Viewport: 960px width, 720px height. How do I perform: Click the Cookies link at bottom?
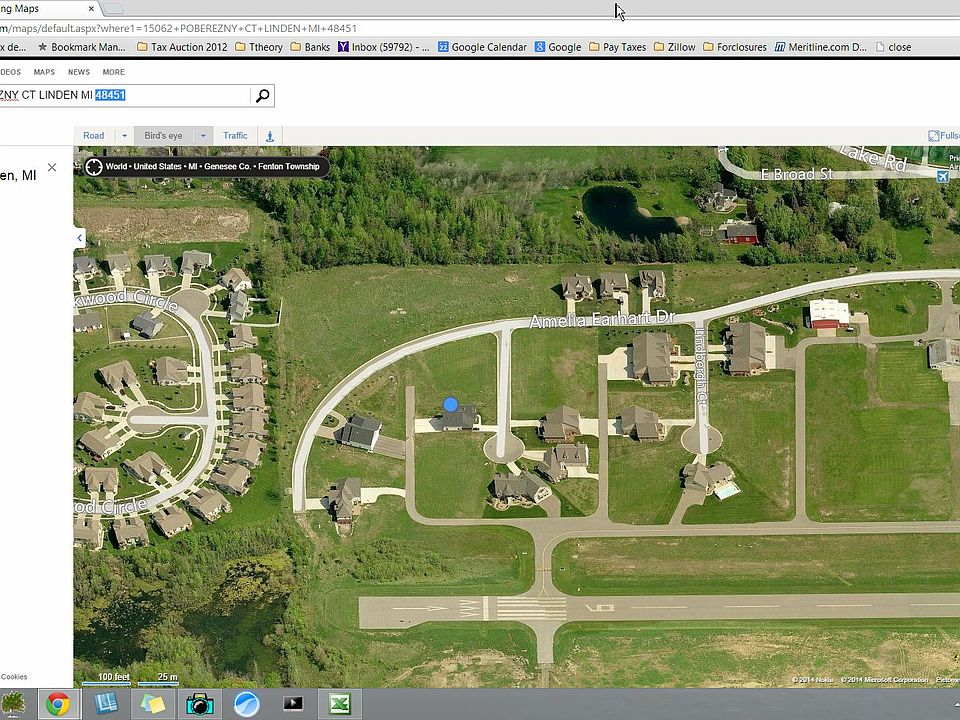(13, 677)
